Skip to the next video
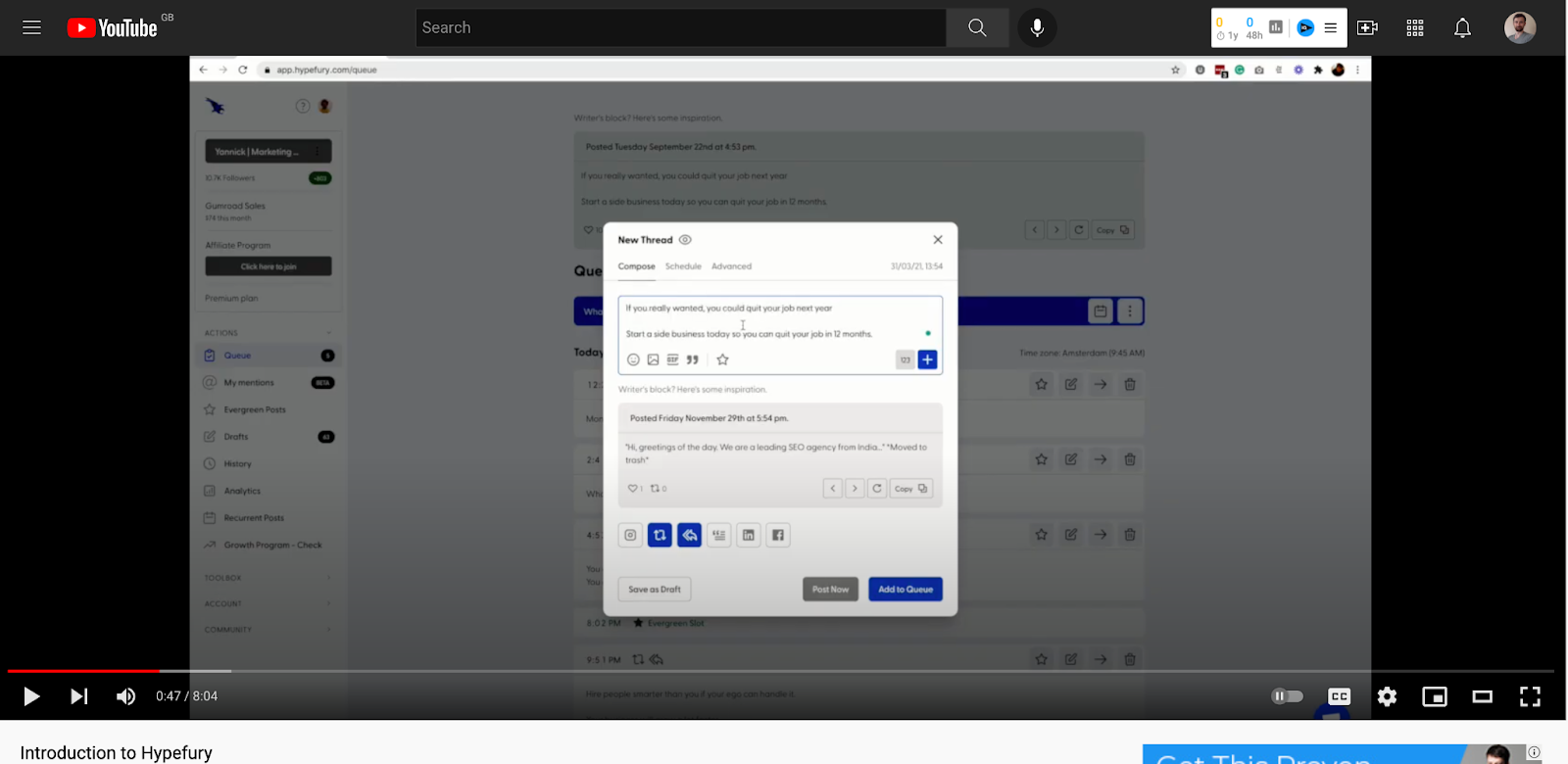Image resolution: width=1568 pixels, height=764 pixels. pos(79,696)
